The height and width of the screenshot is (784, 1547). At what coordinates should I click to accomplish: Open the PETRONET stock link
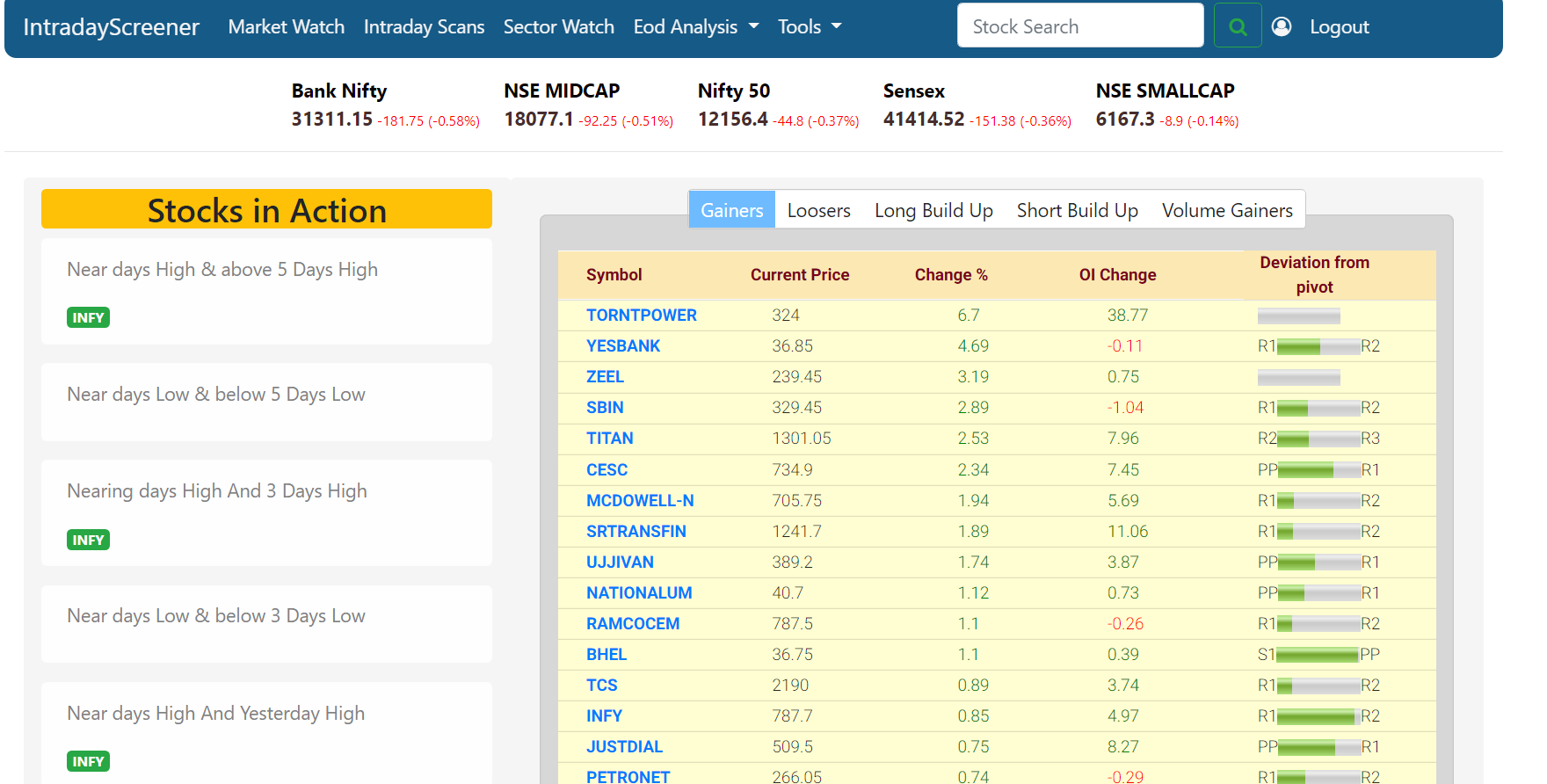[x=628, y=776]
